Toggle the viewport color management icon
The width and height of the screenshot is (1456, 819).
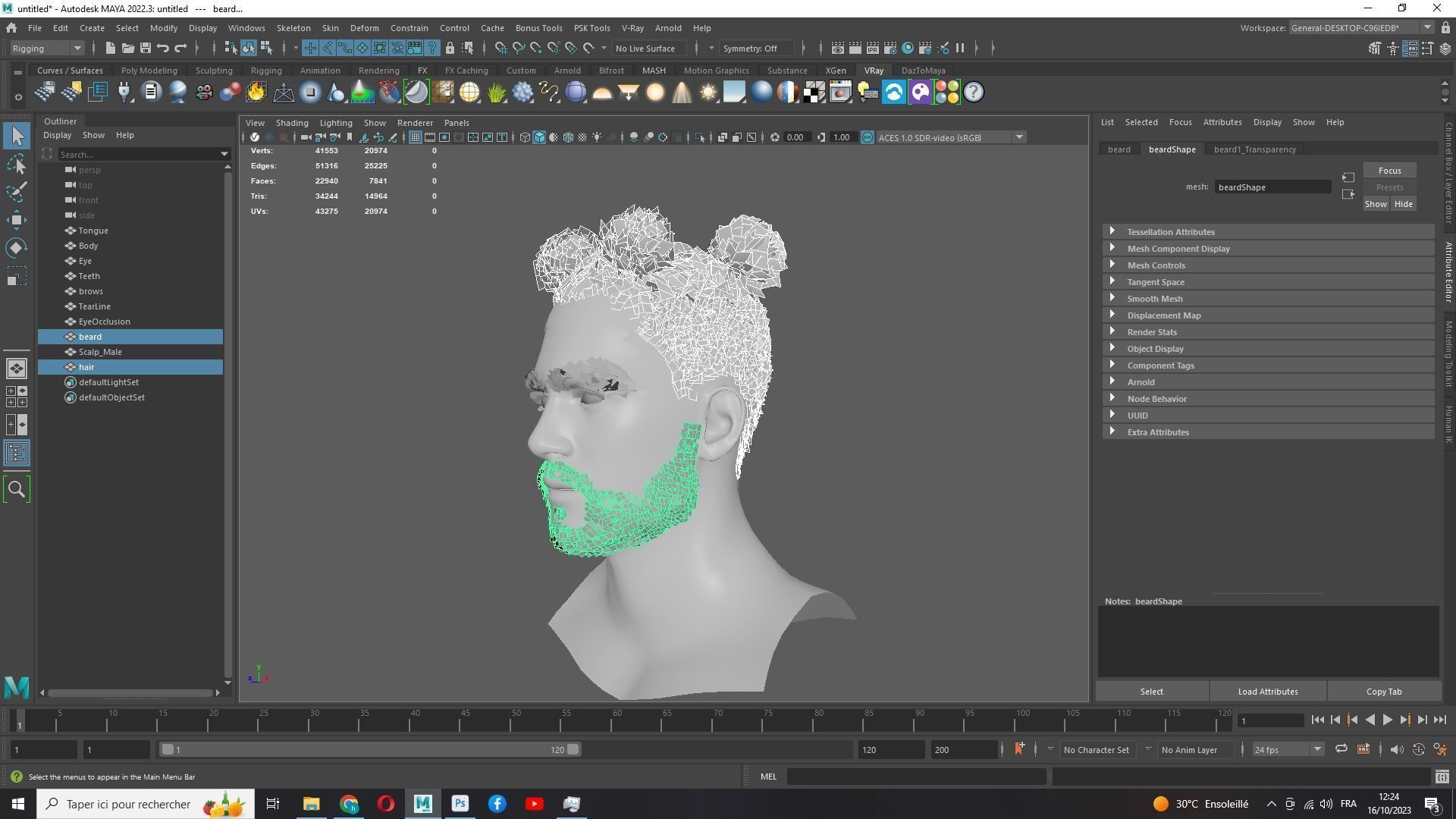pos(868,137)
